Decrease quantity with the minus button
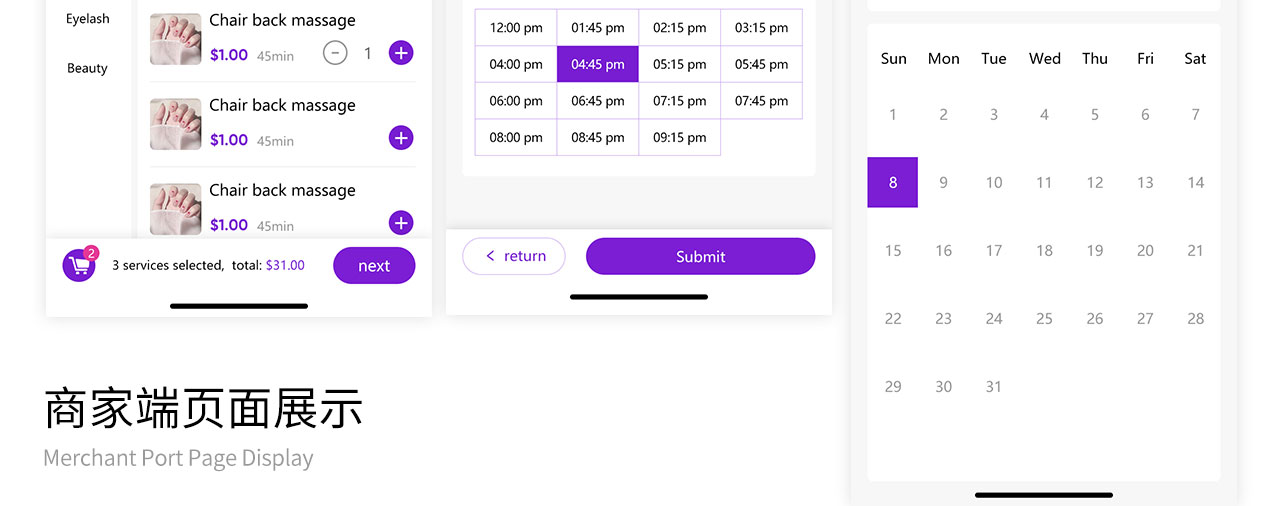 coord(335,53)
